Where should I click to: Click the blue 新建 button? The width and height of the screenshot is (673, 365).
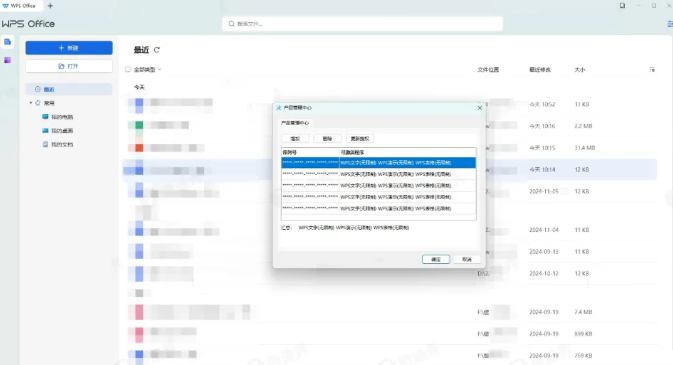69,48
